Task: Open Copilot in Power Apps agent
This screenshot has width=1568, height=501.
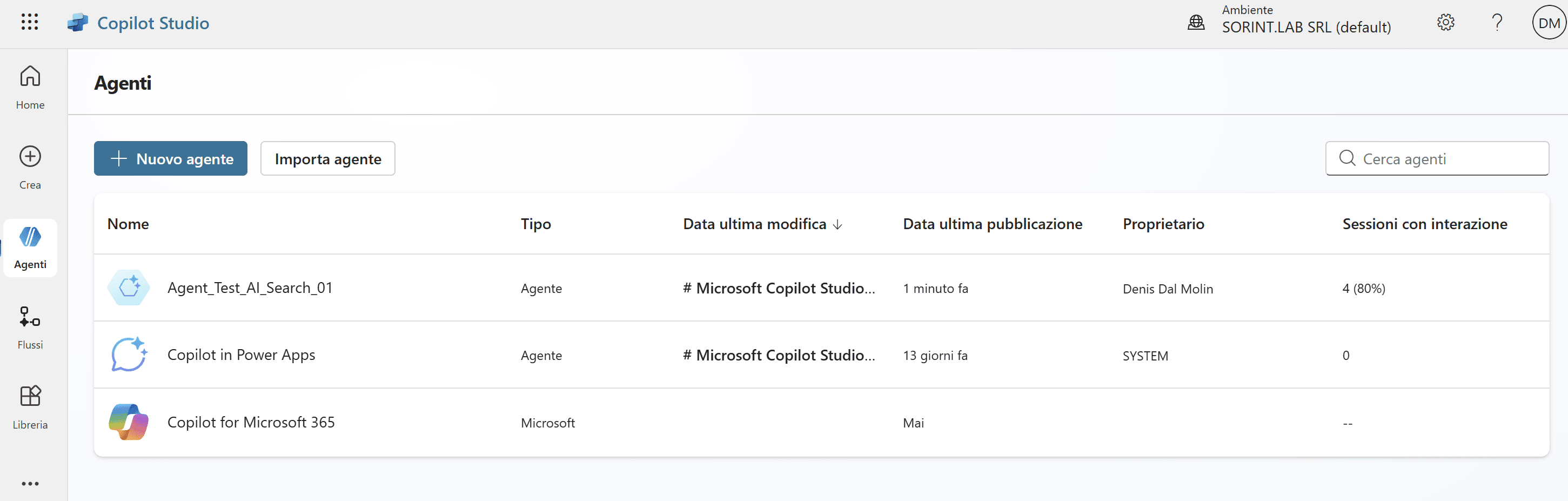Action: point(241,355)
